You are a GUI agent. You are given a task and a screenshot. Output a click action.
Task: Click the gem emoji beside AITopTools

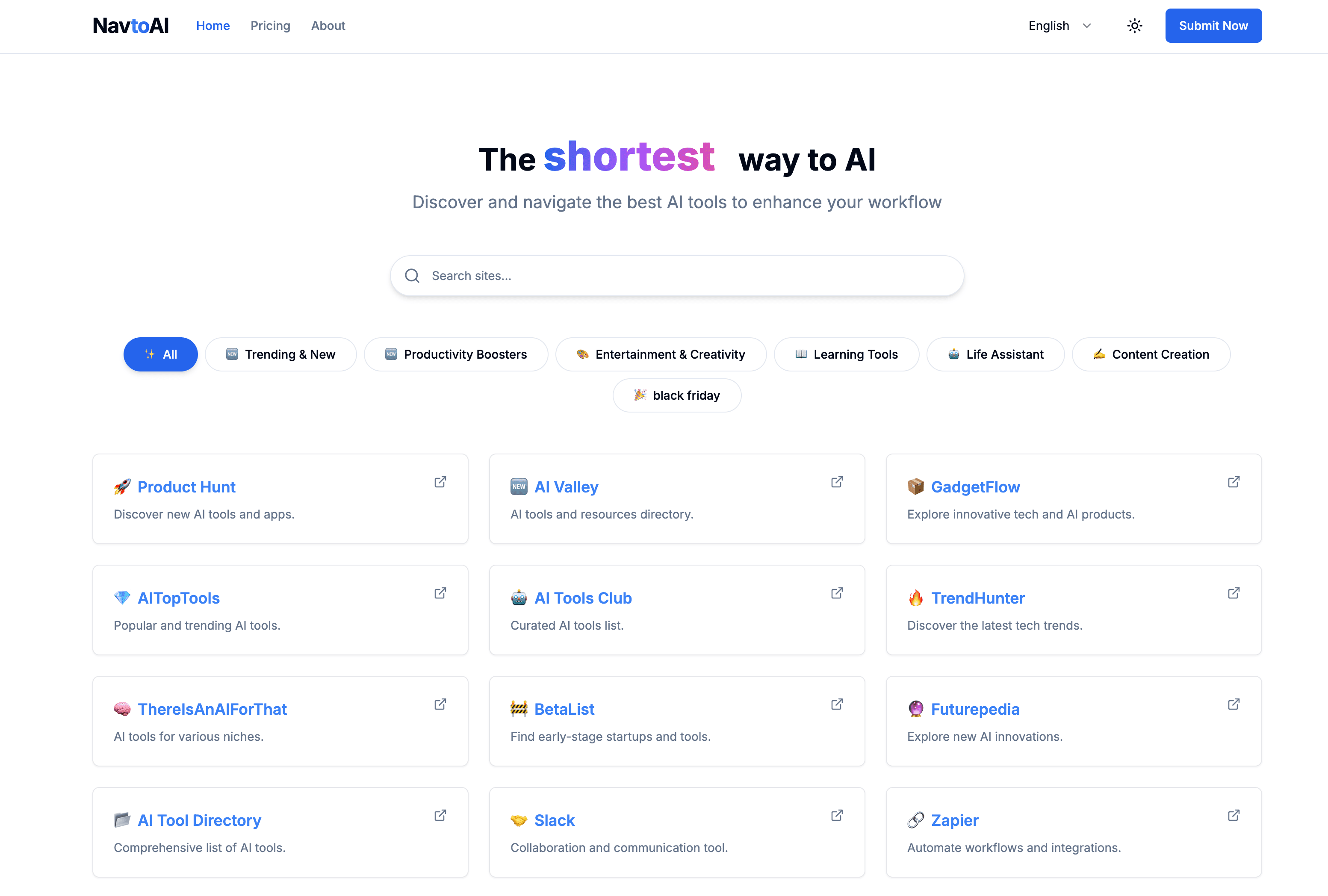pyautogui.click(x=122, y=598)
